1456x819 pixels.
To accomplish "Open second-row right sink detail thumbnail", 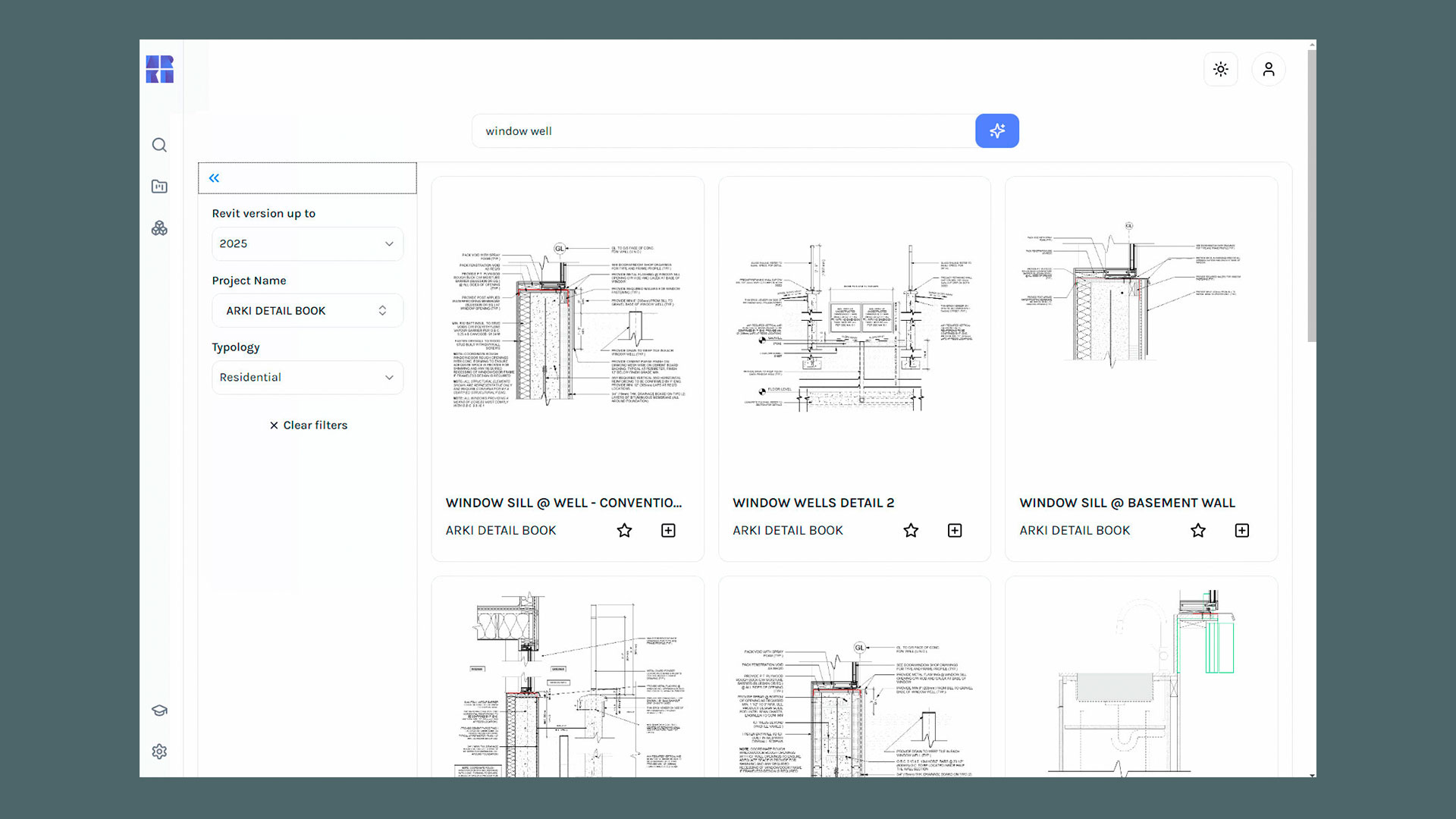I will pyautogui.click(x=1141, y=682).
